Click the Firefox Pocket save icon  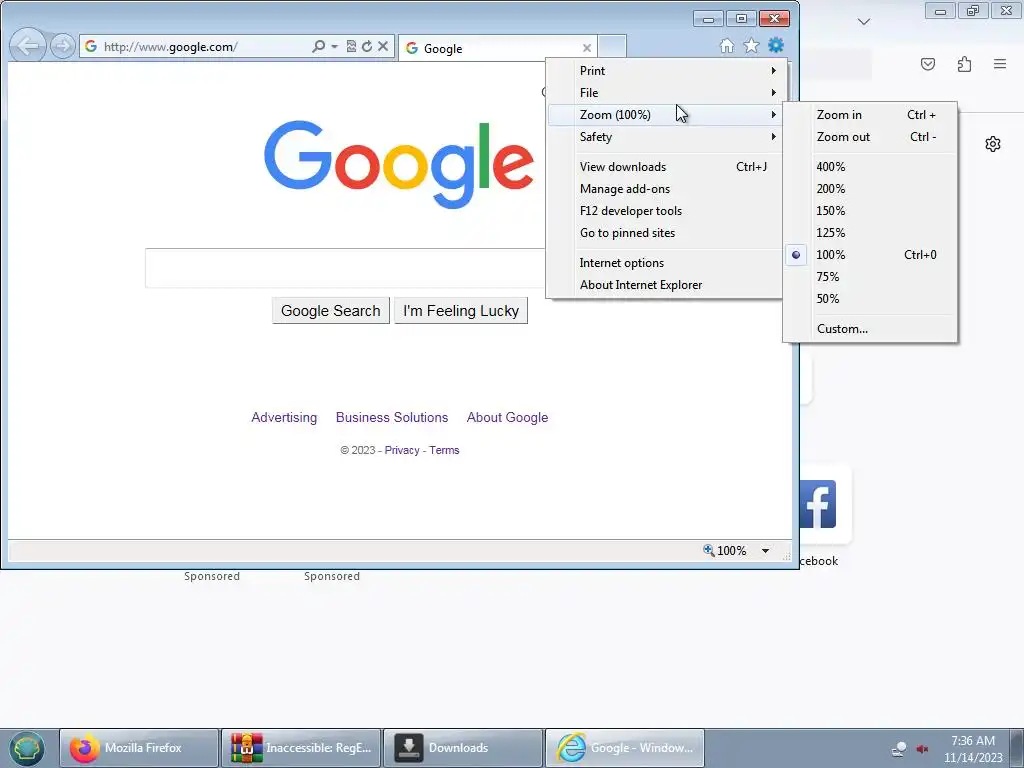pos(928,64)
